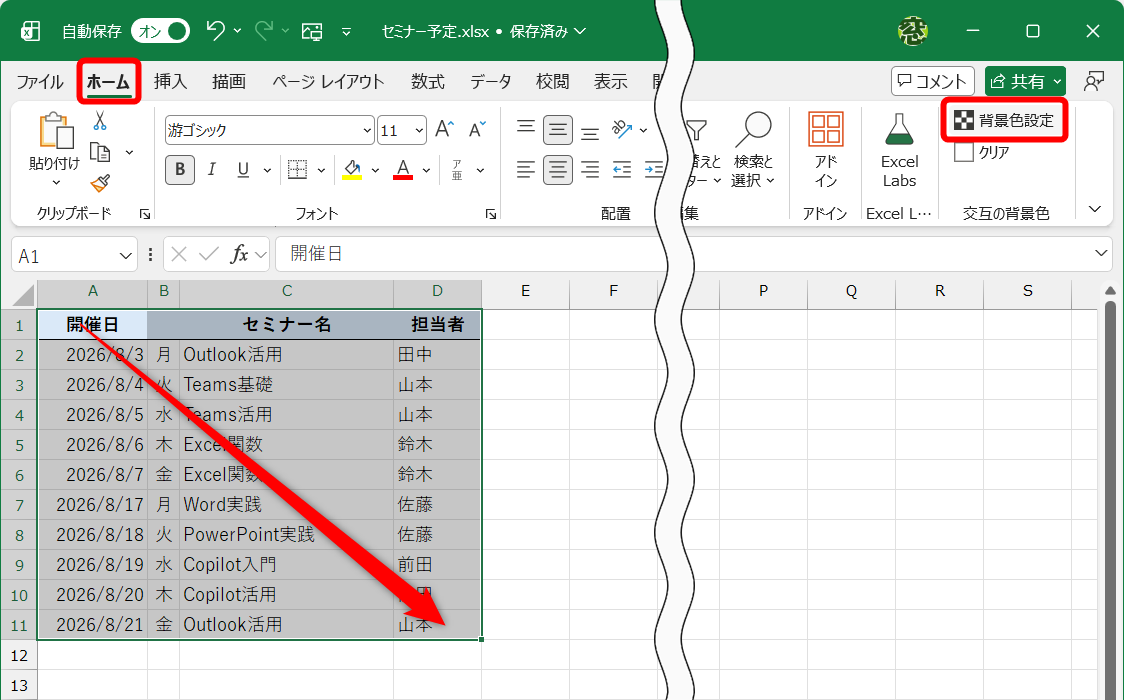This screenshot has height=700, width=1124.
Task: Click the コメント button
Action: coord(933,81)
